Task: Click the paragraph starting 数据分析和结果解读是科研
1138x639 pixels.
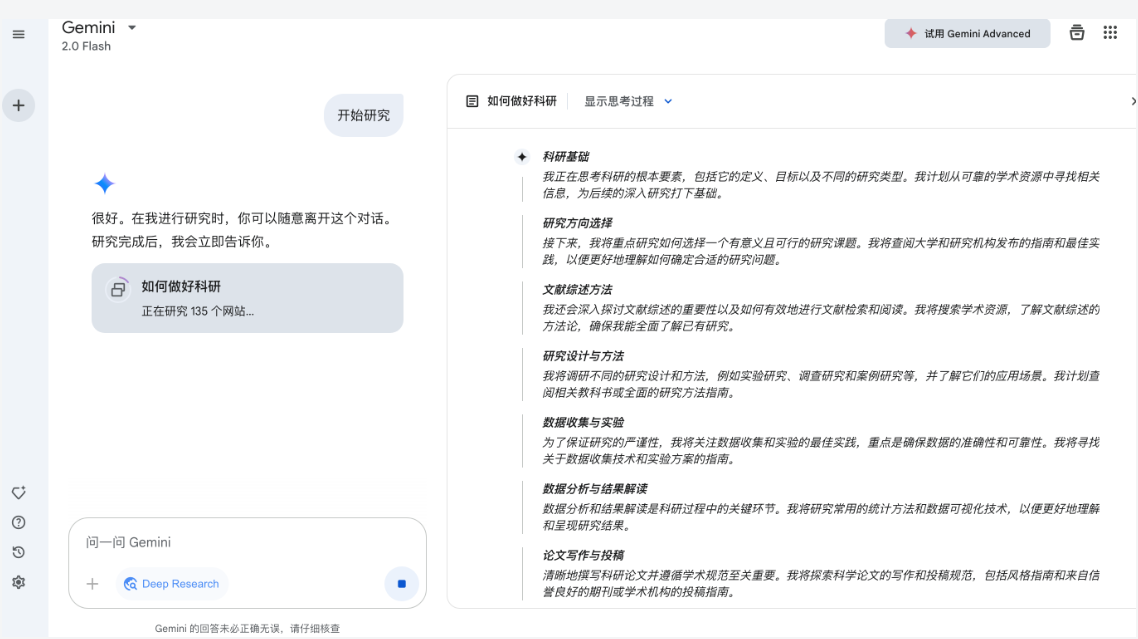Action: point(821,517)
